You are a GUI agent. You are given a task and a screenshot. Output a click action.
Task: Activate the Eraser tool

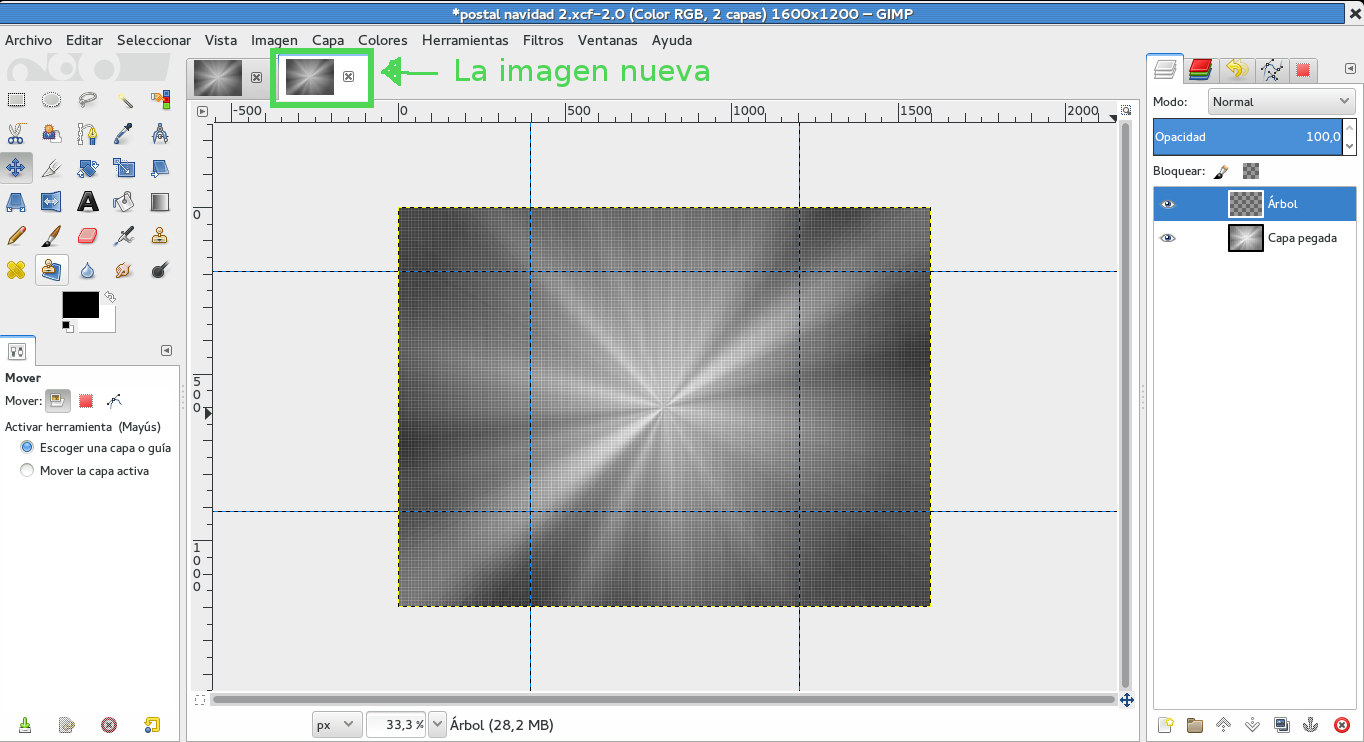pyautogui.click(x=87, y=235)
